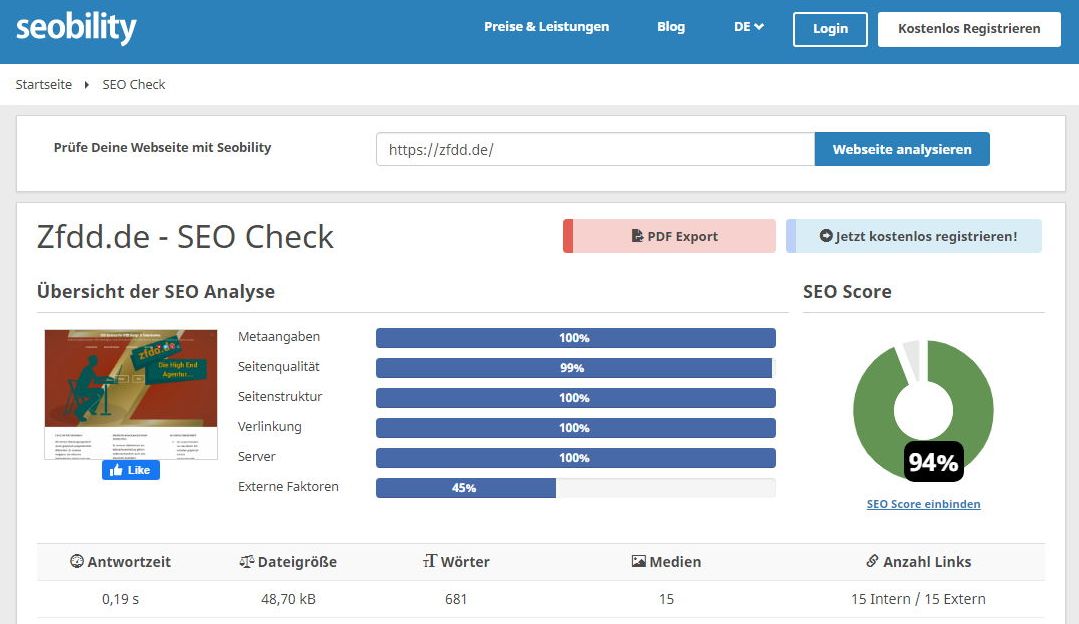Click the Metaangaben 100% bar
Image resolution: width=1079 pixels, height=624 pixels.
[575, 338]
